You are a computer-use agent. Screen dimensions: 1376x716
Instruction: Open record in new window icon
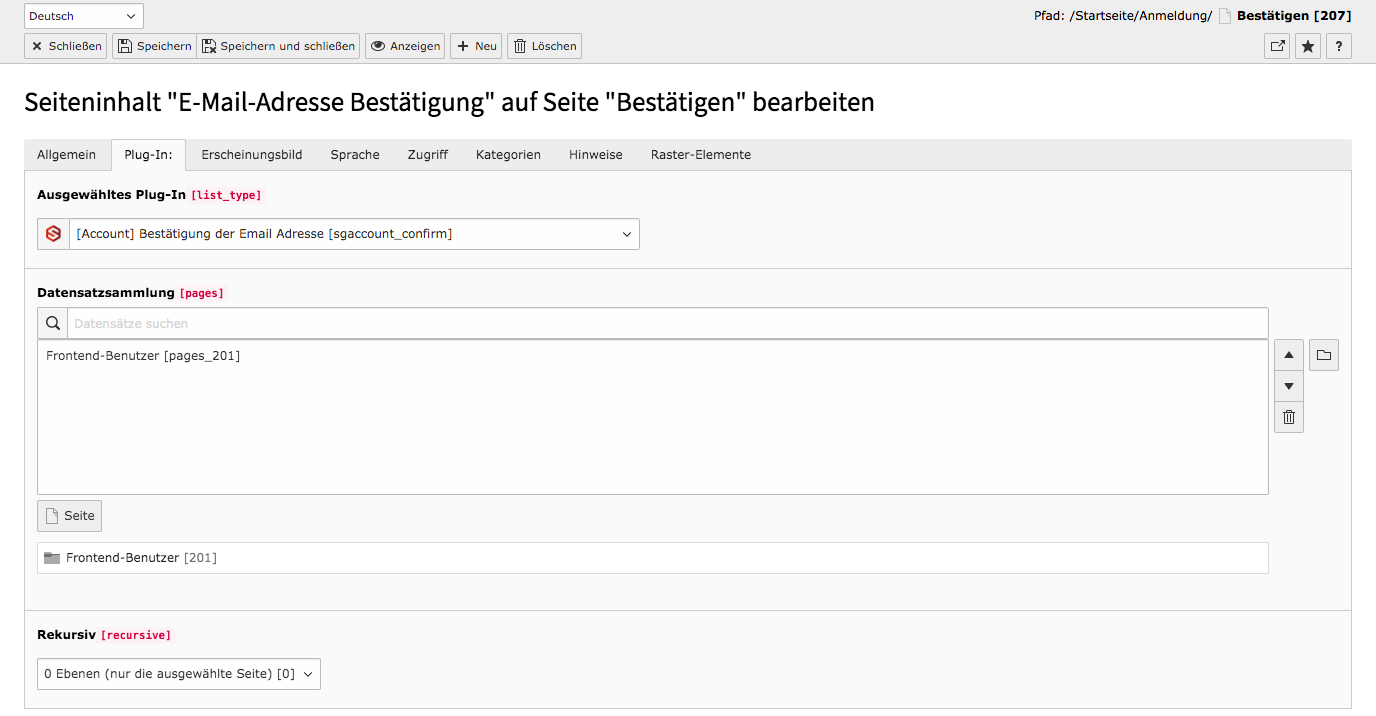(1277, 46)
